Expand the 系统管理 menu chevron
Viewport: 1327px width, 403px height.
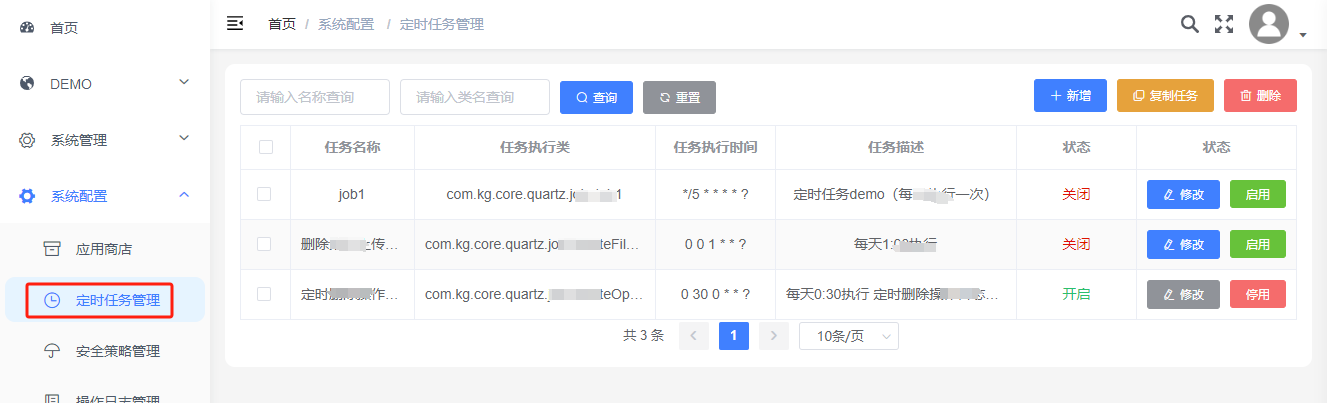(184, 138)
